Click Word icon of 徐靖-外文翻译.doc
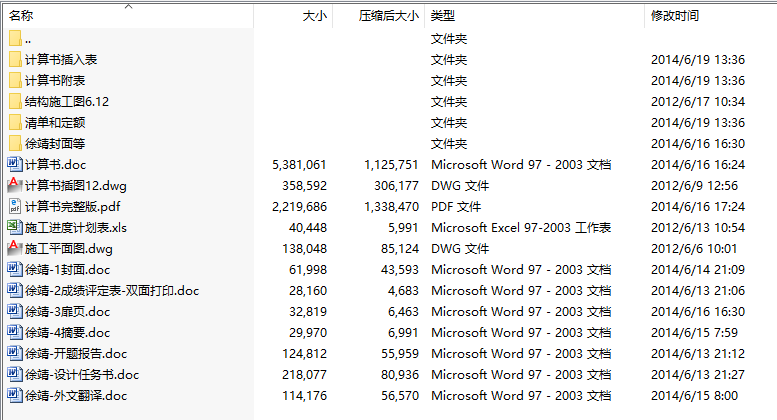The height and width of the screenshot is (420, 777). tap(15, 395)
